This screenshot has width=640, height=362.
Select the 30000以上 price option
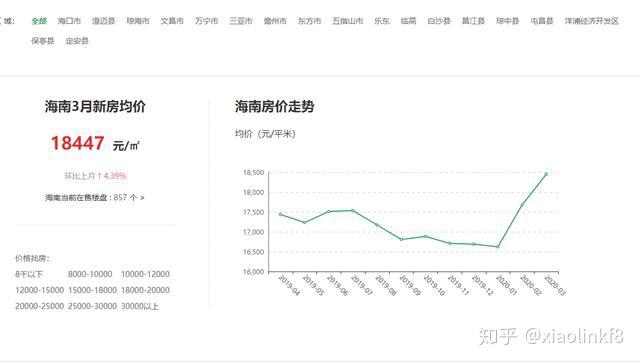pos(140,306)
